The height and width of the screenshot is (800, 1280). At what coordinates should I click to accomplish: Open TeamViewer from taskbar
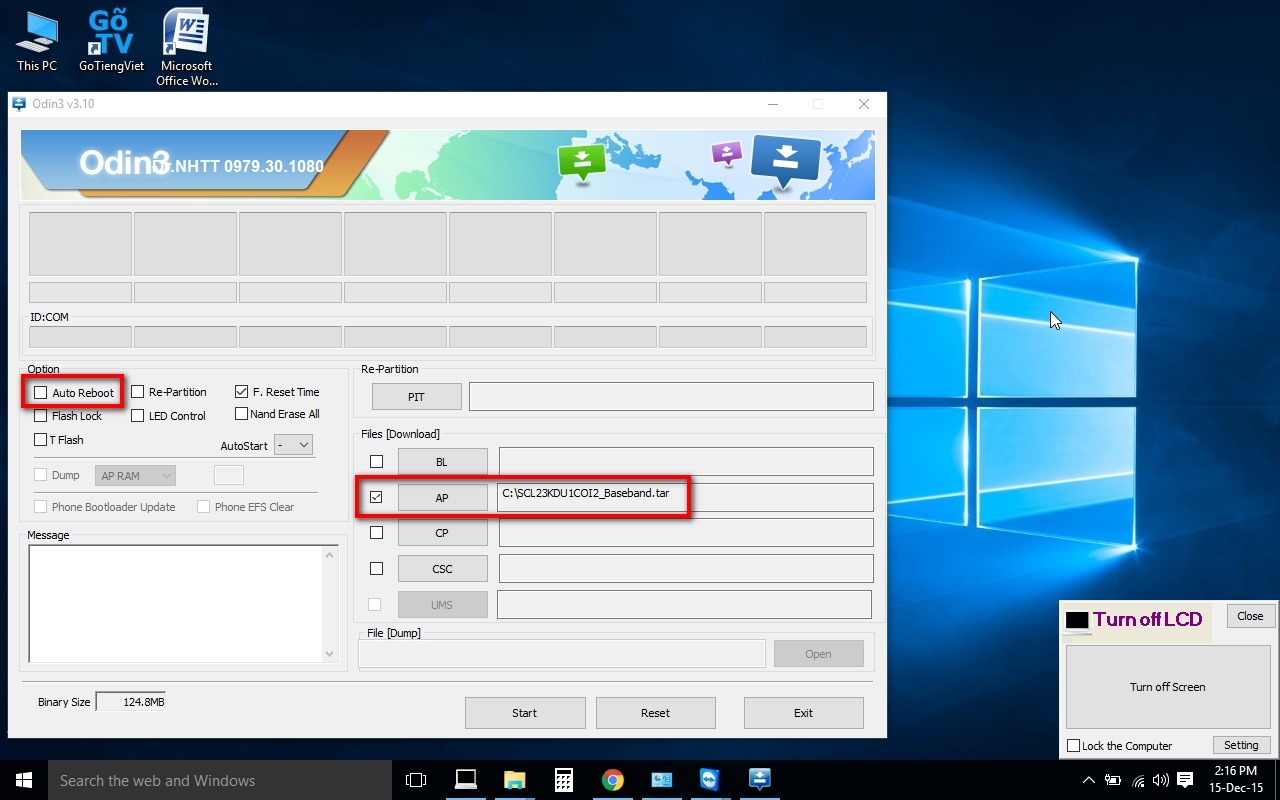pos(710,780)
